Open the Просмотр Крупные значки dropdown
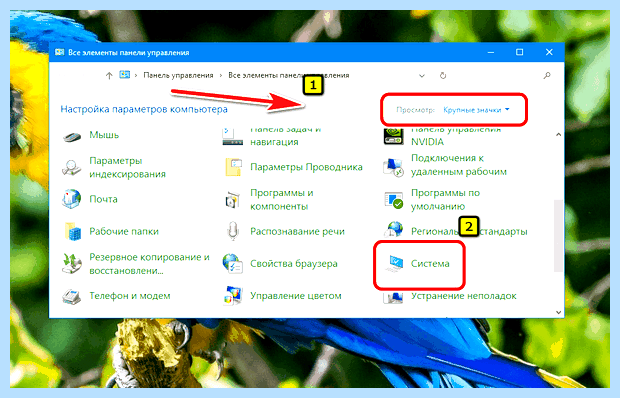The height and width of the screenshot is (398, 620). point(476,109)
